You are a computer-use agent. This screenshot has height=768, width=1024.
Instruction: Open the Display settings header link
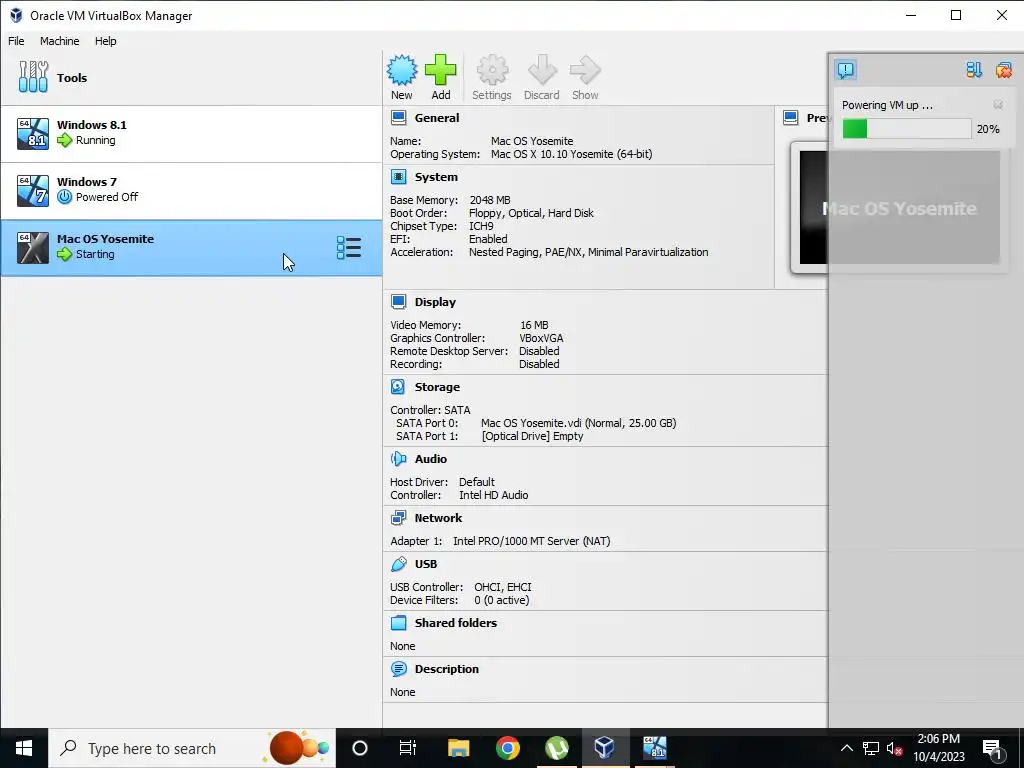click(x=435, y=302)
